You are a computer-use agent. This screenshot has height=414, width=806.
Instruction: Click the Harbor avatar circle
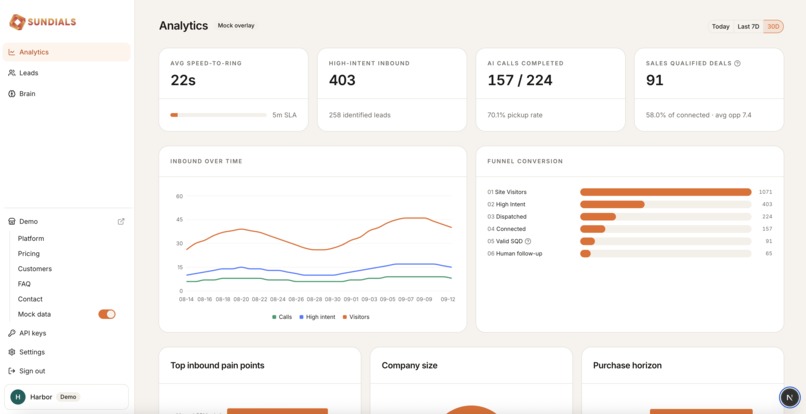(18, 397)
